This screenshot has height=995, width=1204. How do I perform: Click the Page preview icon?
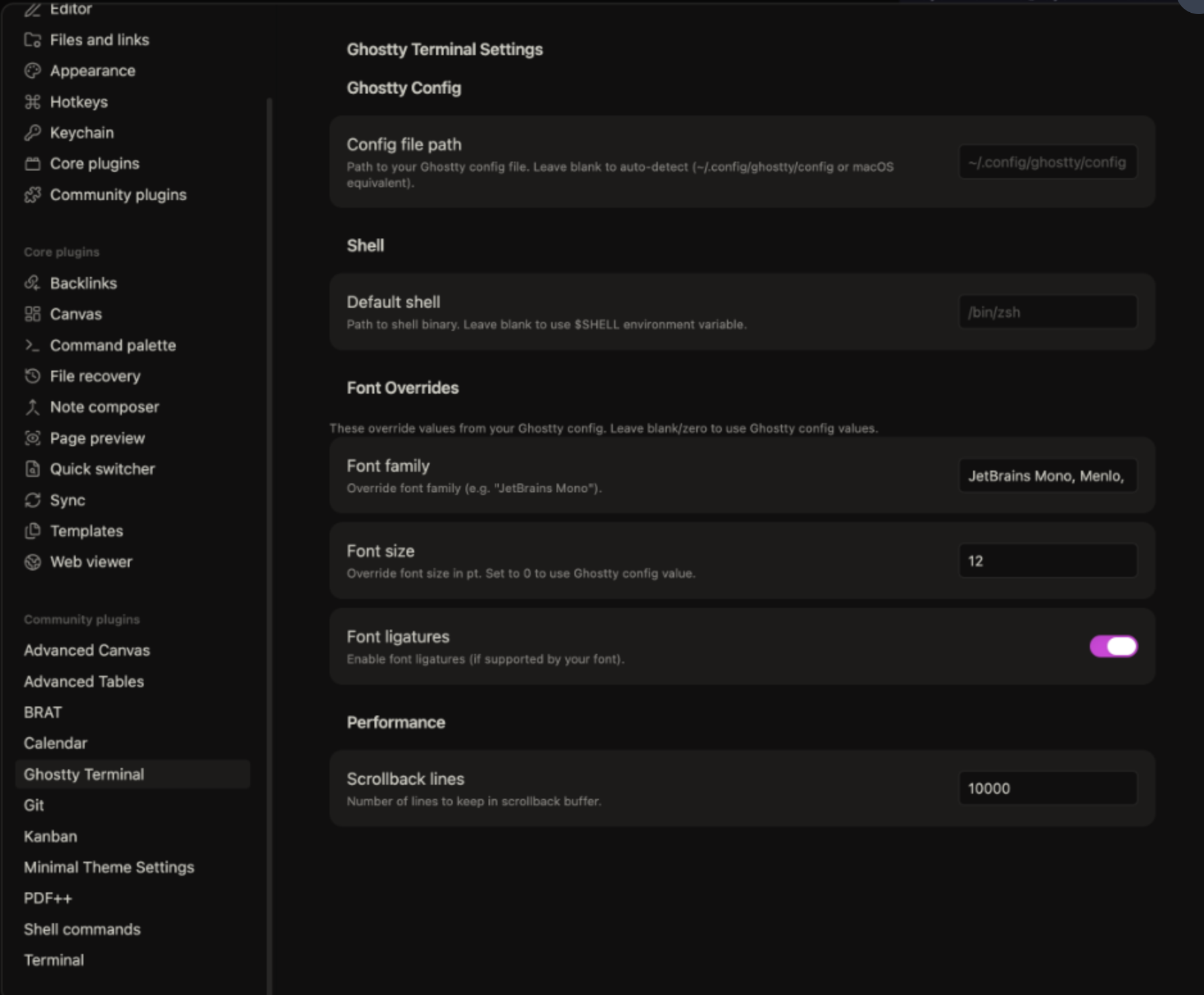pyautogui.click(x=33, y=439)
